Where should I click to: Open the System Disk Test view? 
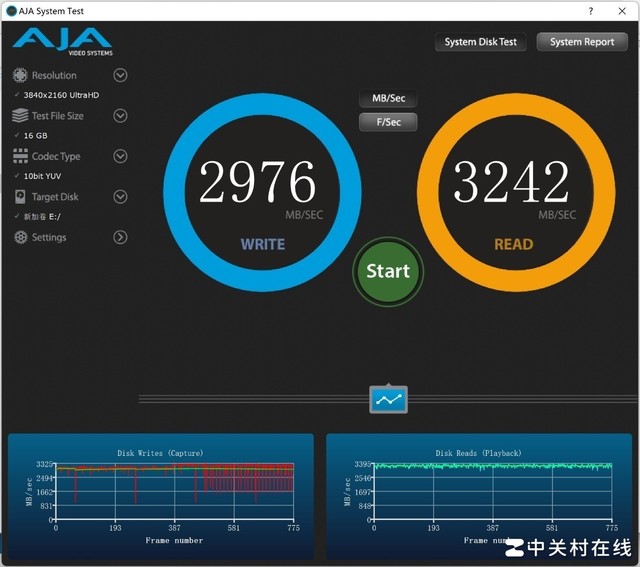point(481,42)
